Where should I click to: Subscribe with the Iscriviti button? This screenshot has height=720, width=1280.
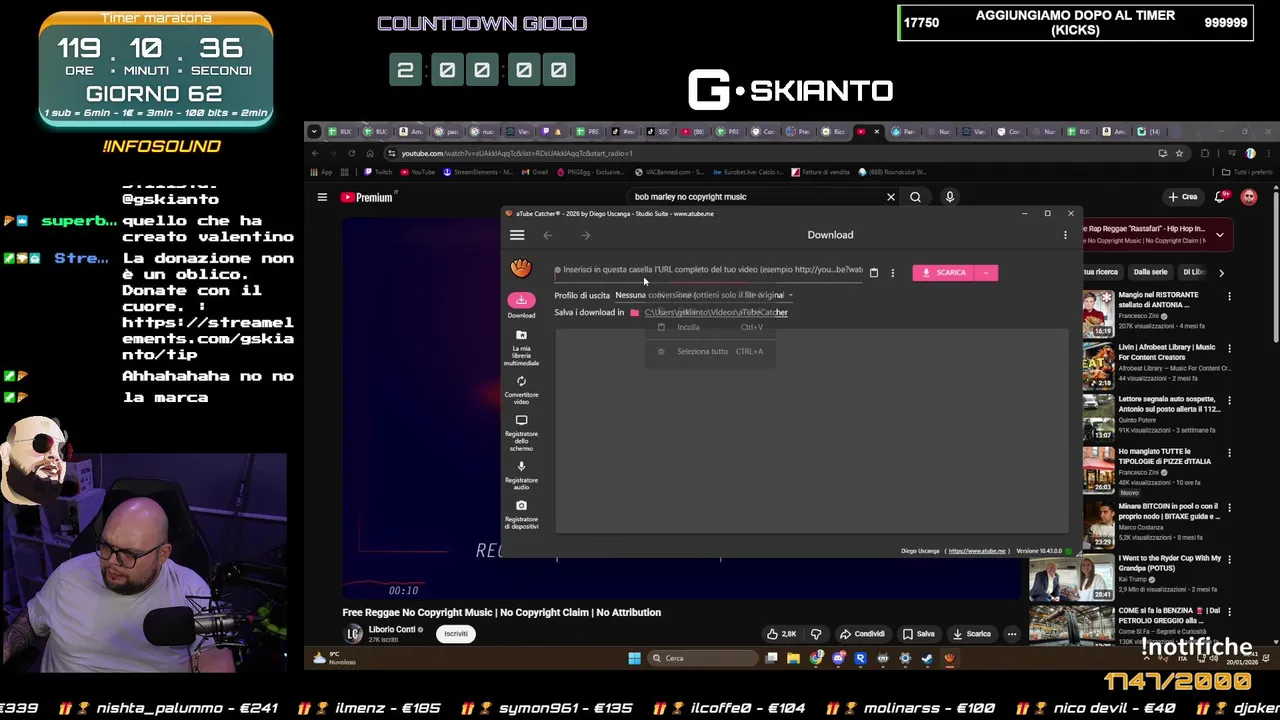[456, 634]
